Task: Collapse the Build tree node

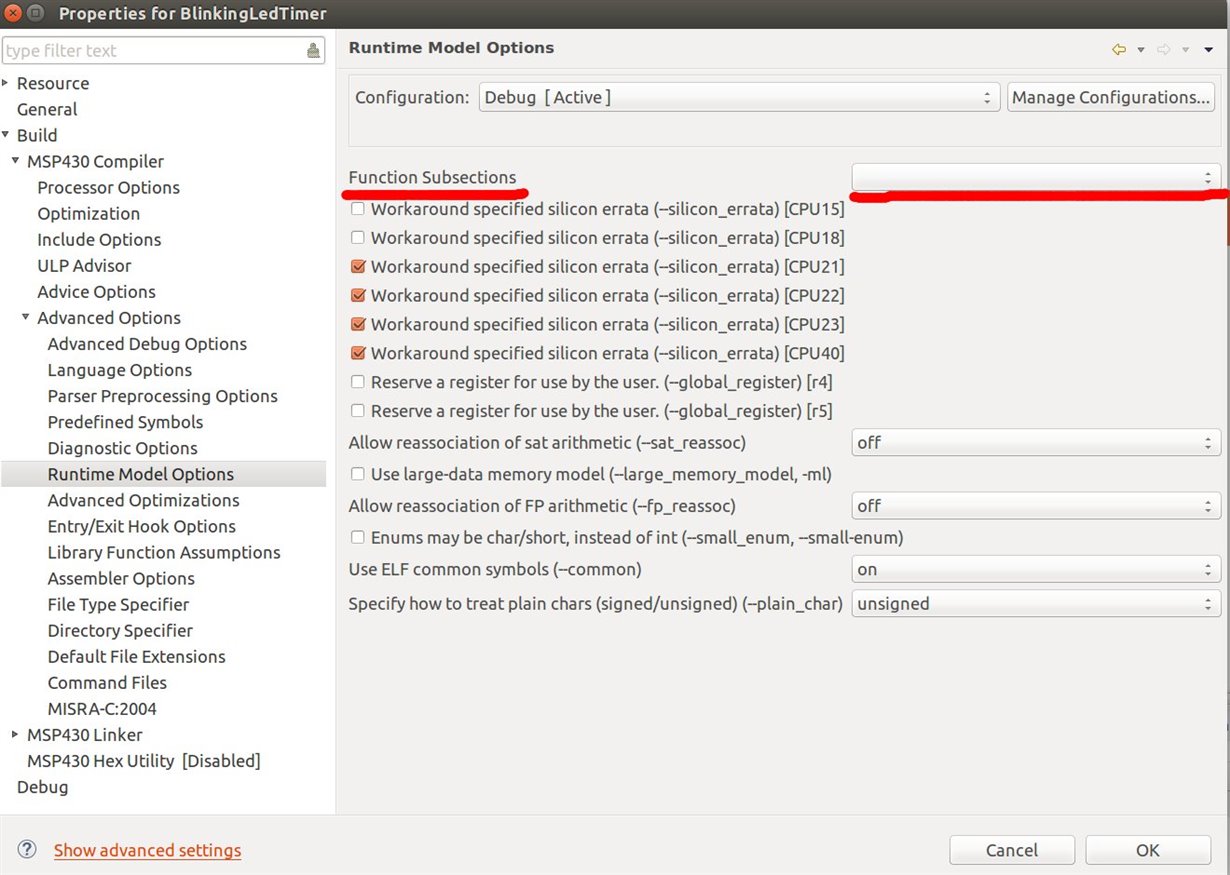Action: [x=6, y=135]
